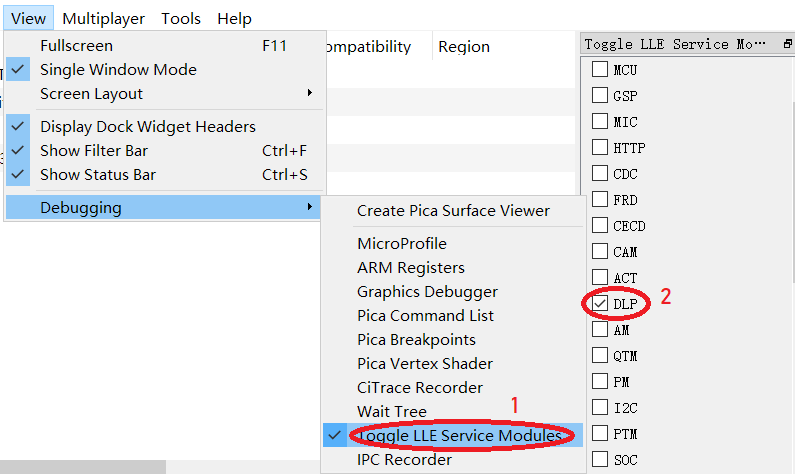Uncheck the DLP module checkbox
This screenshot has height=474, width=795.
(x=600, y=303)
